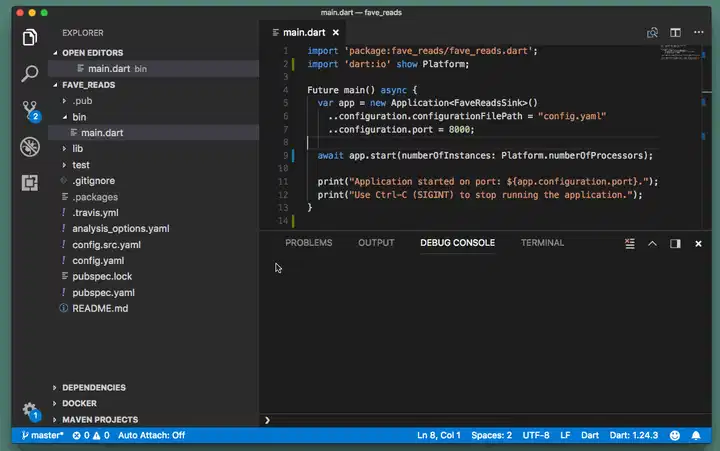Open the .packages file

coord(95,197)
